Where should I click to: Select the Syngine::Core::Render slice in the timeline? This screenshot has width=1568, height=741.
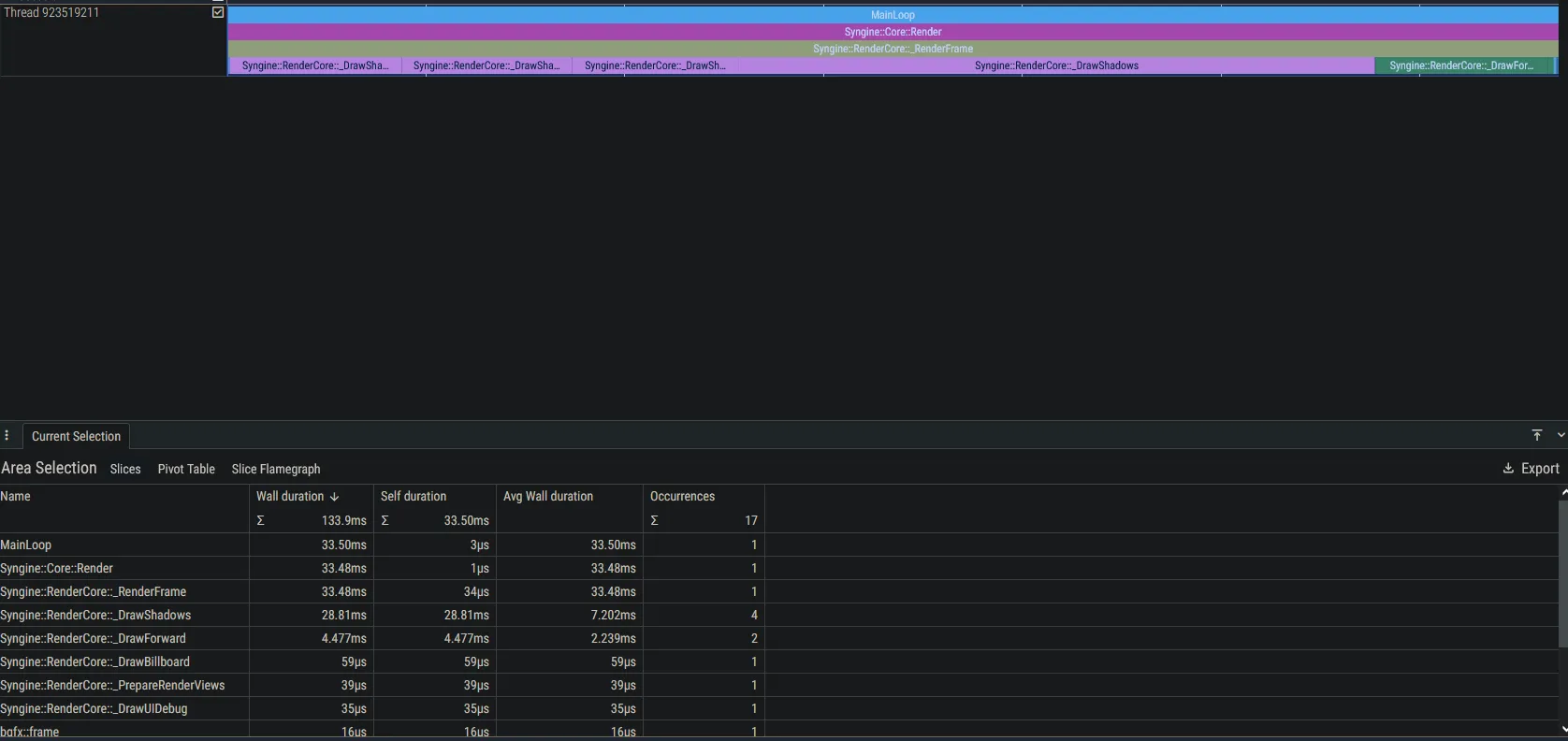[x=893, y=32]
